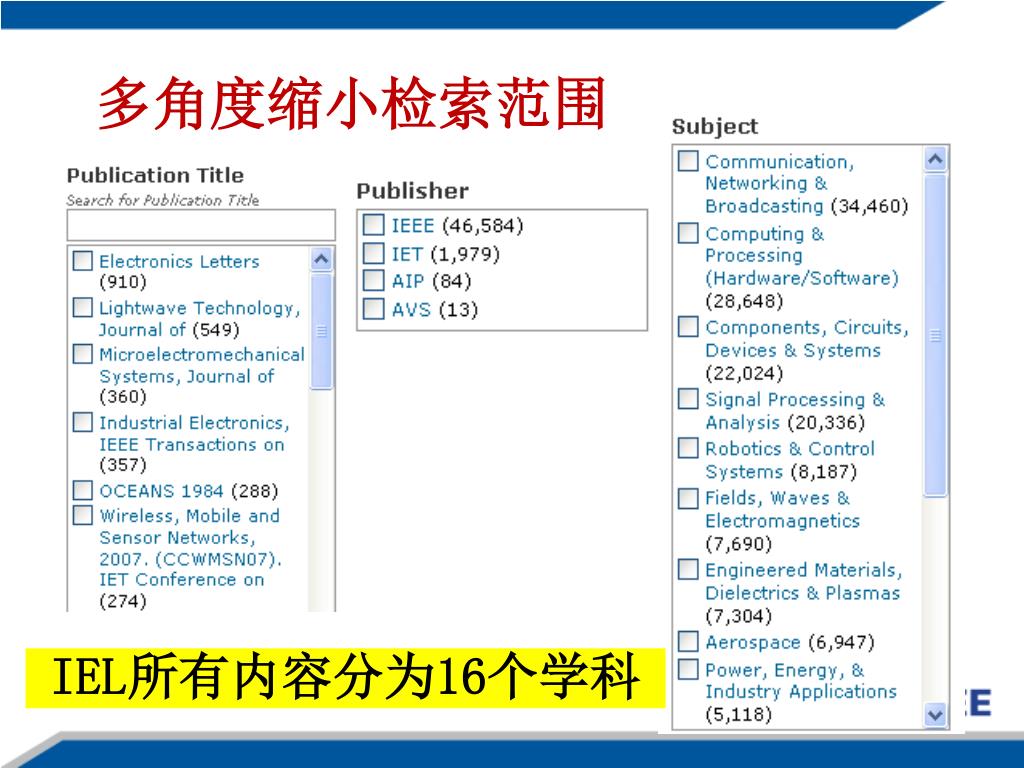Open Lightwave Technology, Journal of link
Screen dimensions: 1024x768
[x=199, y=319]
